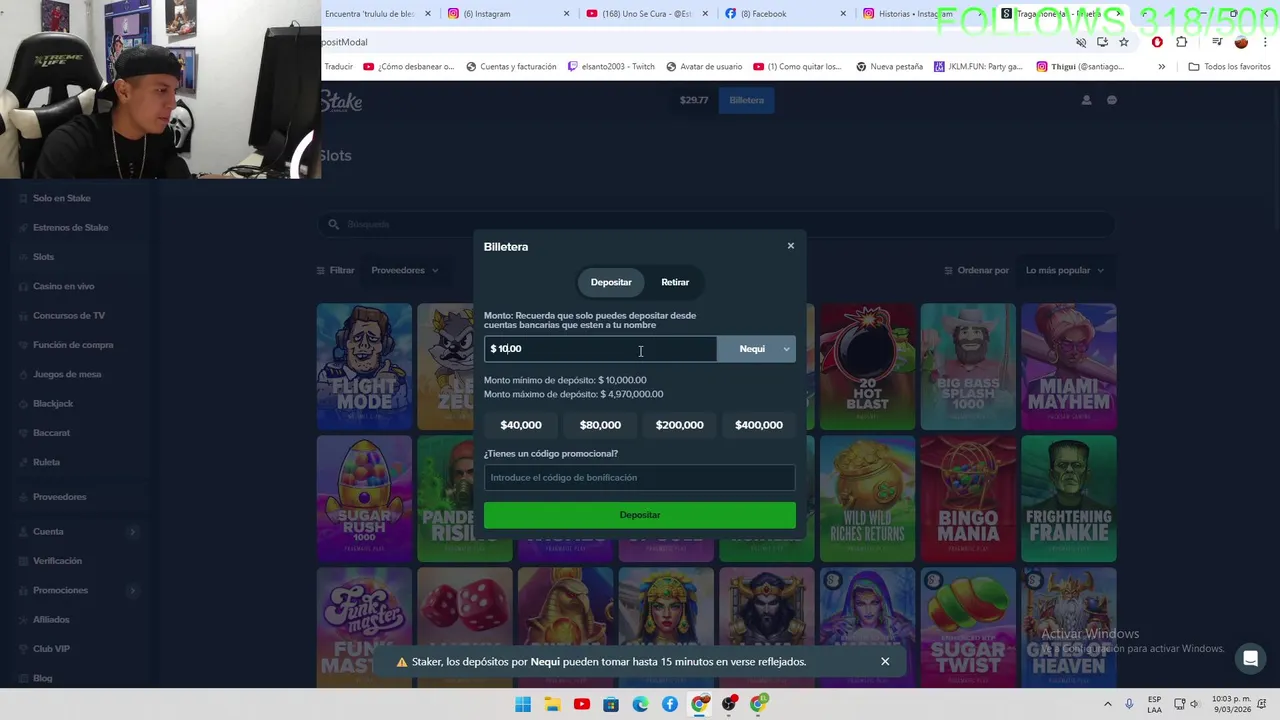Open the Miami Mayhem game thumbnail
The image size is (1280, 720).
point(1069,366)
